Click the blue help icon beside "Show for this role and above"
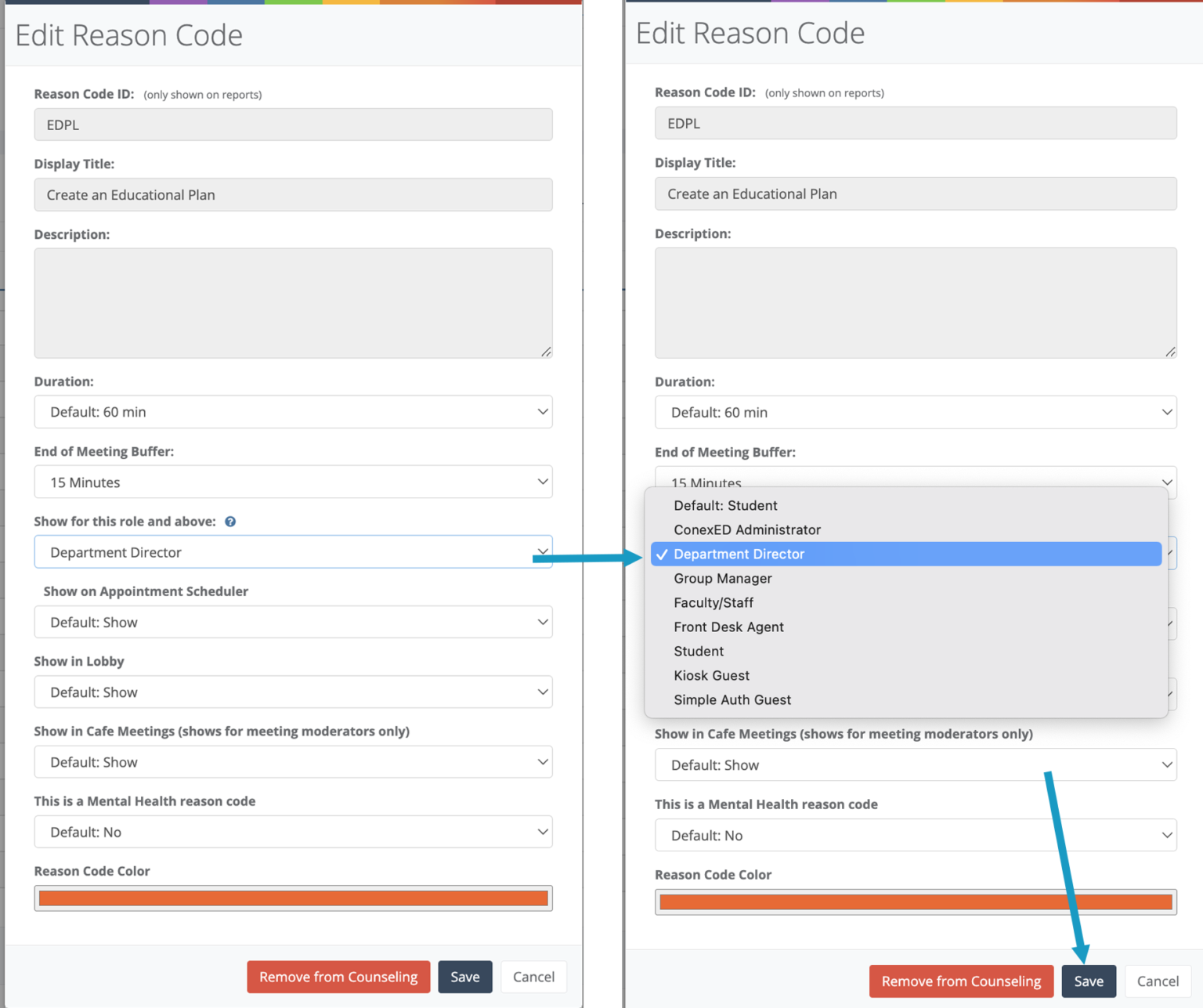The width and height of the screenshot is (1203, 1008). [229, 521]
